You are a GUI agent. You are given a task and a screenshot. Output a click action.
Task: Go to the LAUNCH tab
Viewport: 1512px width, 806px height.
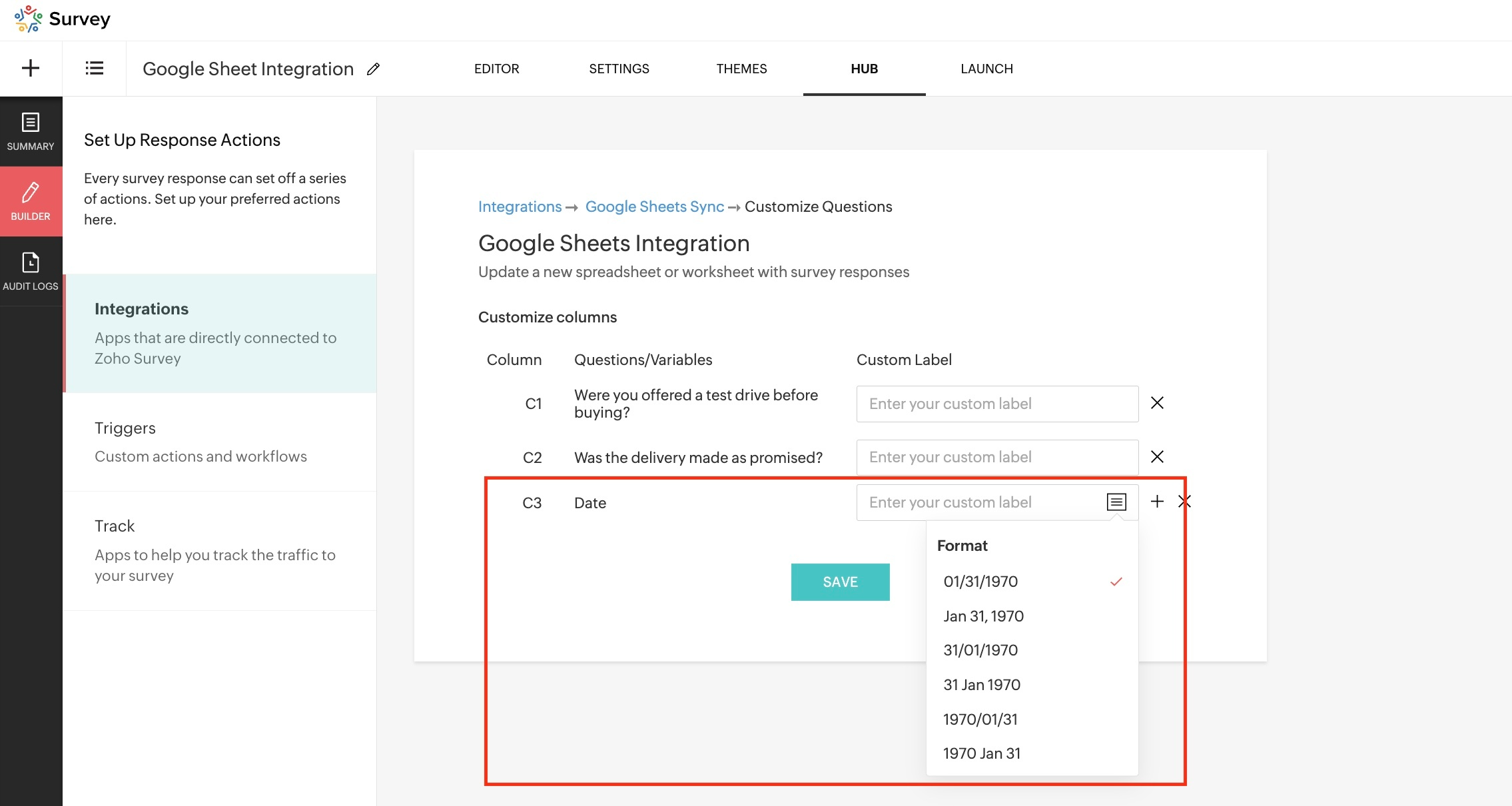986,69
